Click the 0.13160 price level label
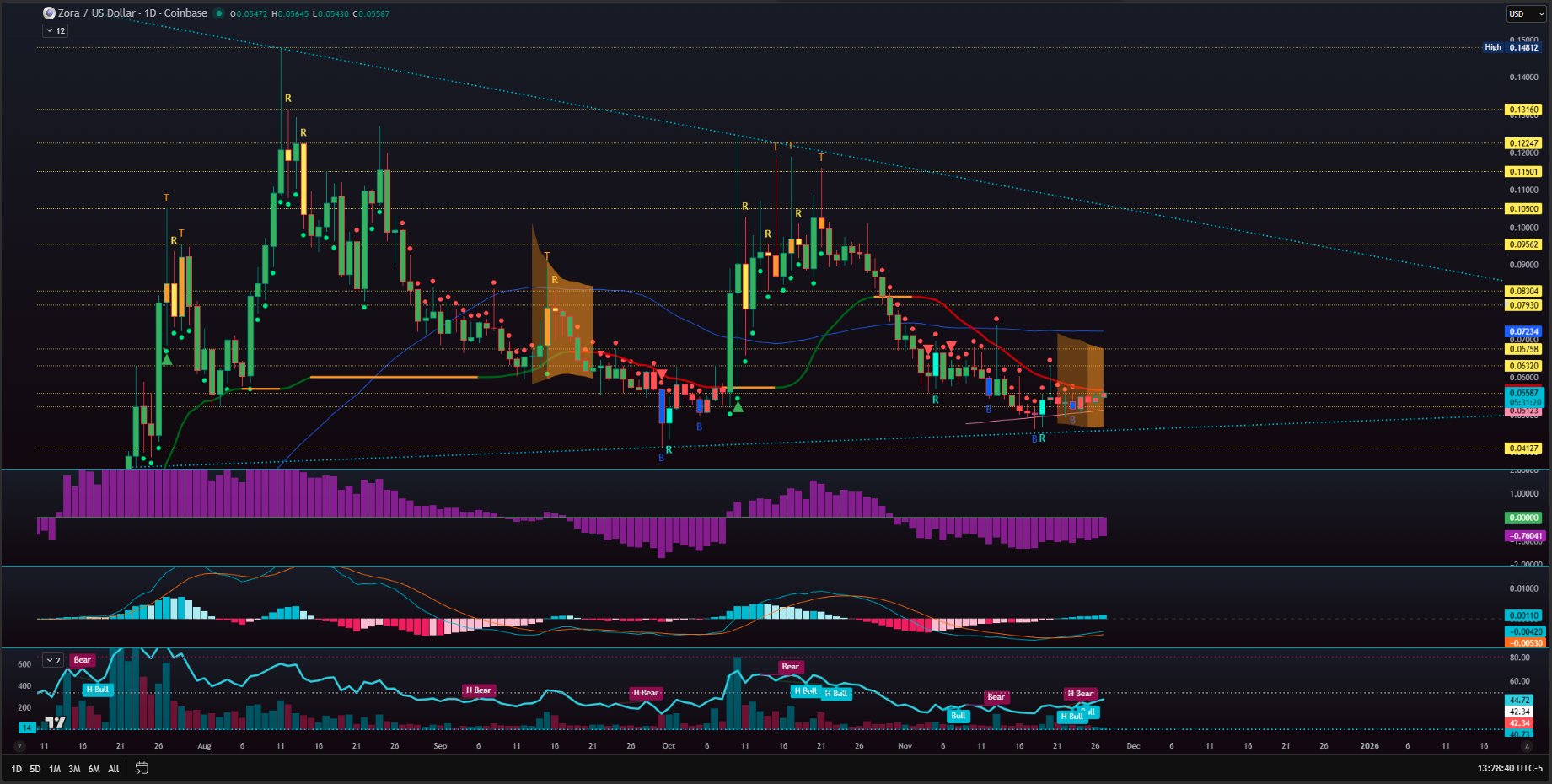1552x784 pixels. 1523,110
